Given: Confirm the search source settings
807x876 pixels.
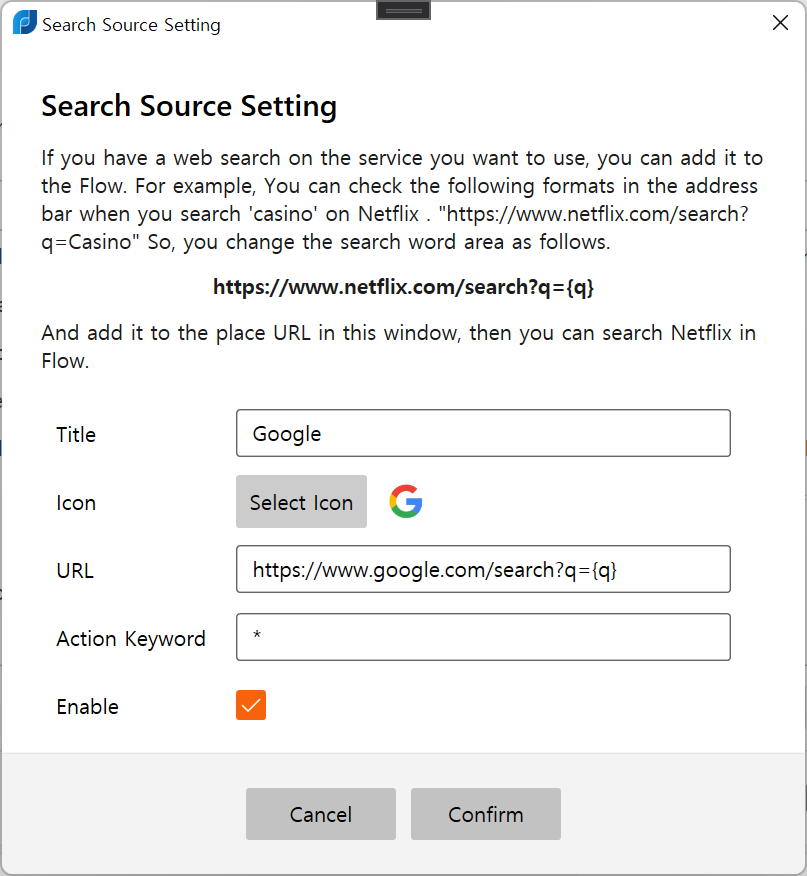Looking at the screenshot, I should (x=486, y=814).
